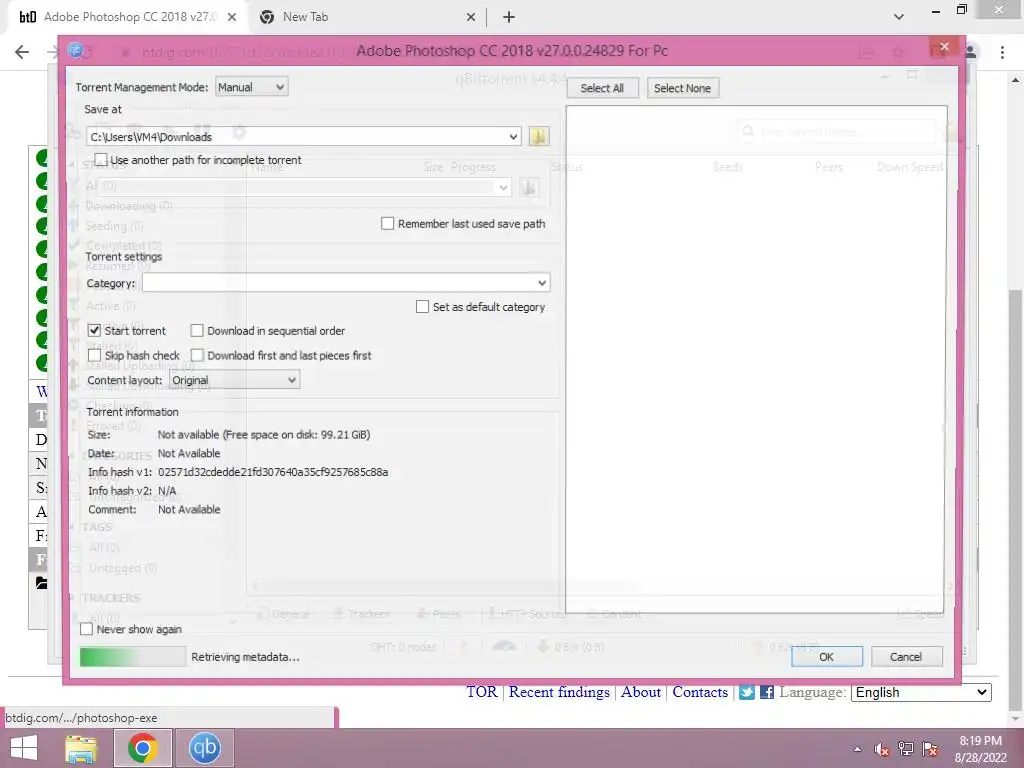This screenshot has width=1024, height=768.
Task: Click the muted volume tray icon
Action: (882, 749)
